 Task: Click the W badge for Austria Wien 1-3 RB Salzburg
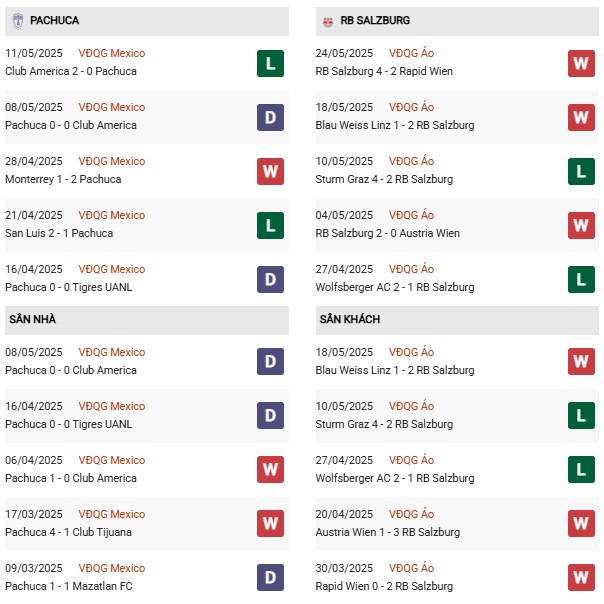pos(581,524)
